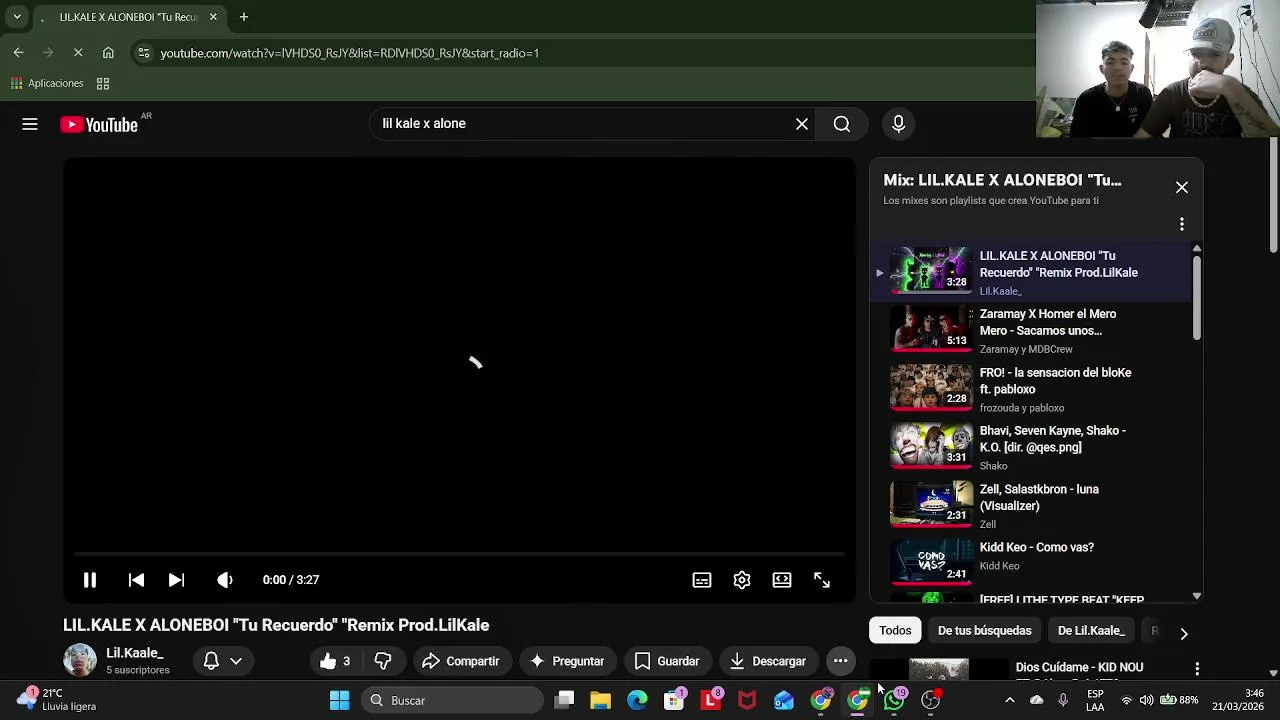Screen dimensions: 1280x720
Task: Open the player settings gear
Action: [742, 580]
